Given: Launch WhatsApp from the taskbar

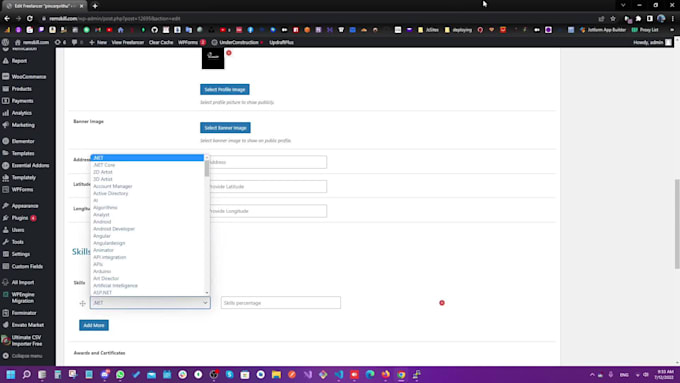Looking at the screenshot, I should [120, 375].
